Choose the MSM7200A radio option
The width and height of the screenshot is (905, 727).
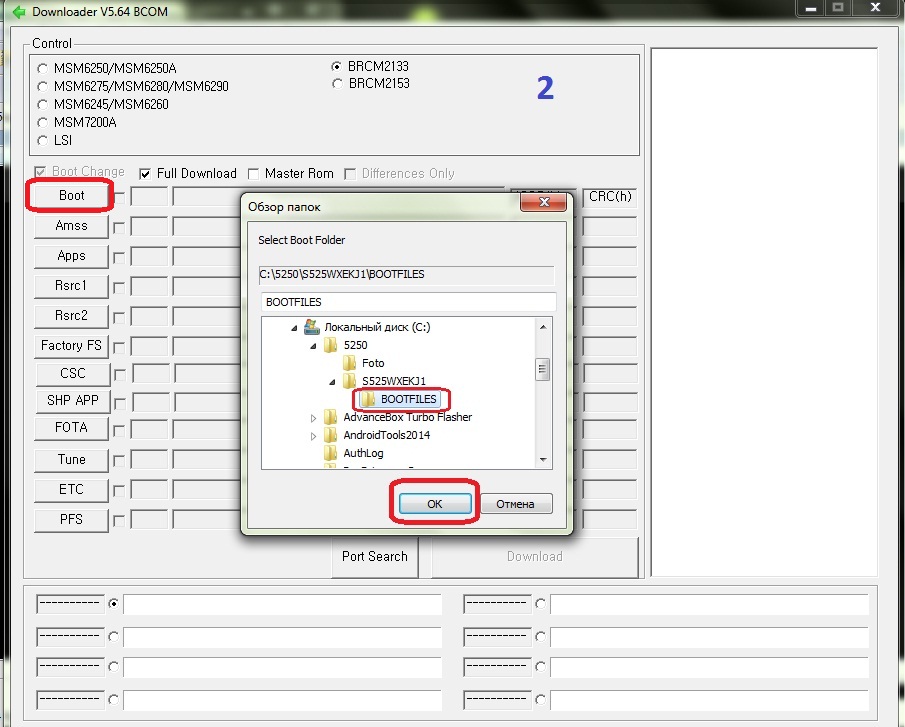tap(42, 122)
